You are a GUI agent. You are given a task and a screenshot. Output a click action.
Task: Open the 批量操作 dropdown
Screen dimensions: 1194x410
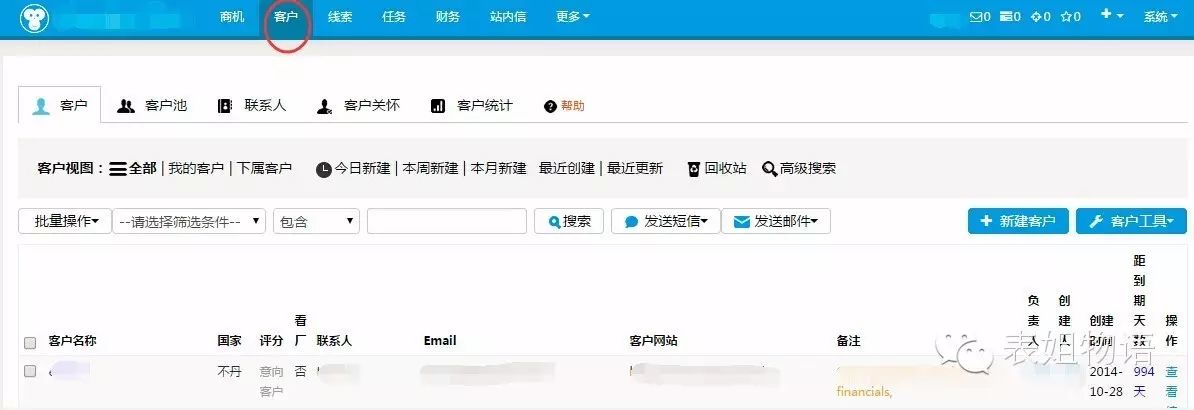coord(65,221)
